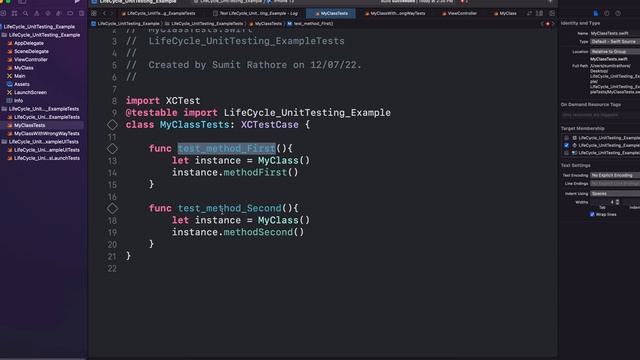Show the Project navigator icon
Screen dimensions: 640x360
(3, 13)
